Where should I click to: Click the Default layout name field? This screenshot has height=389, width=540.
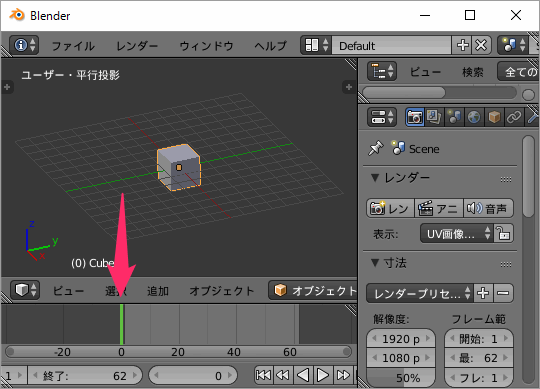(391, 45)
